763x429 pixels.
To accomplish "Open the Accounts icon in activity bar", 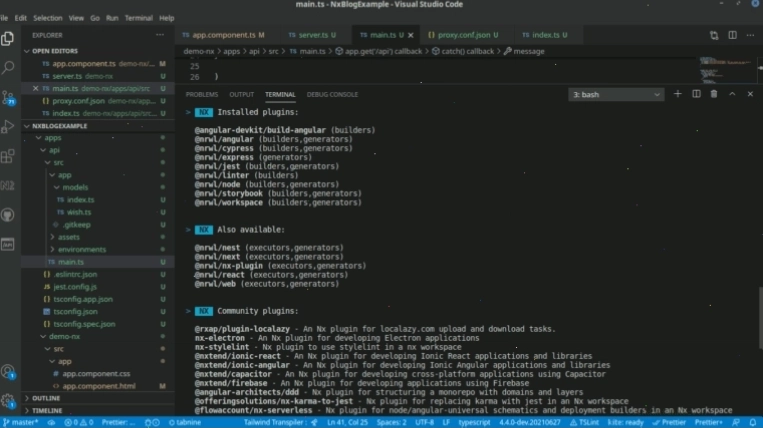I will [8, 372].
